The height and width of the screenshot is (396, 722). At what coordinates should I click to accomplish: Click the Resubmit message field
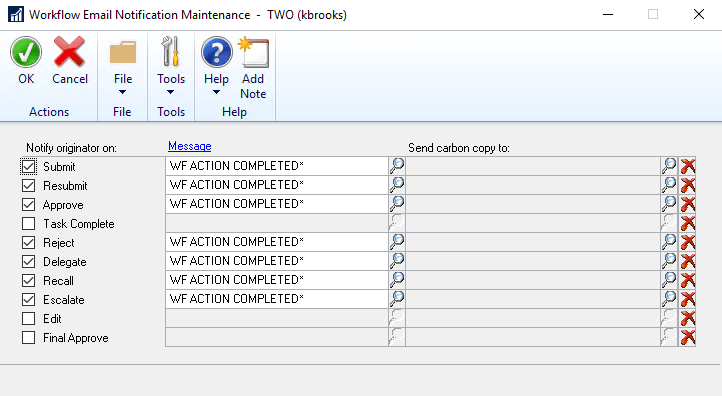tap(277, 185)
